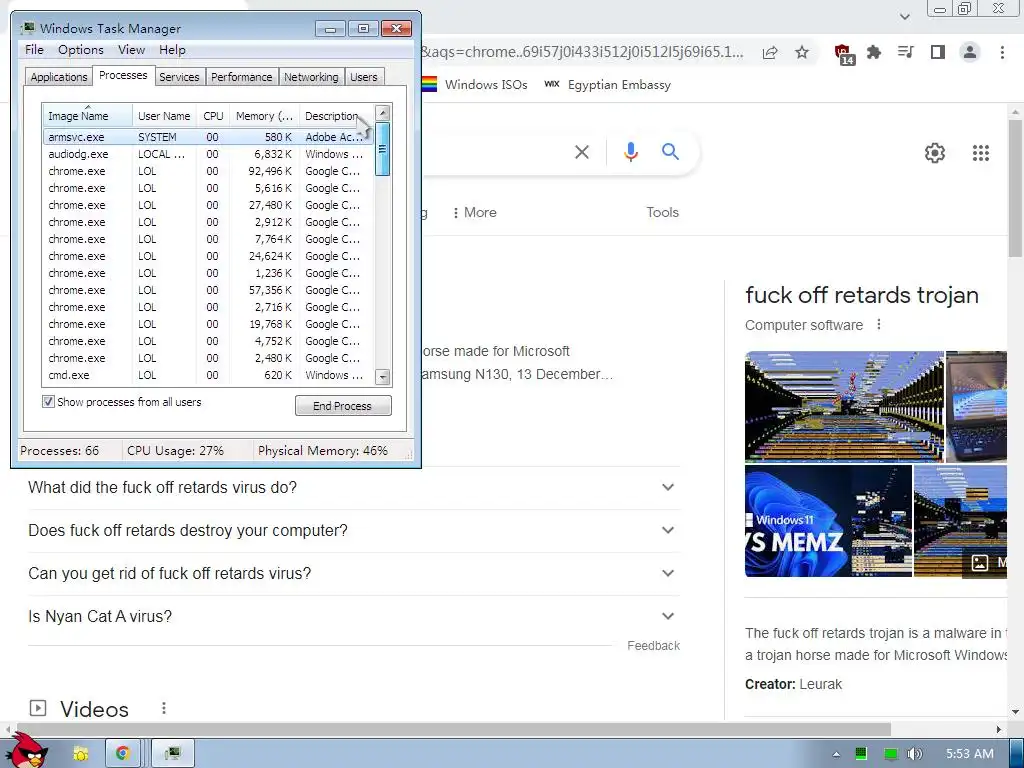Viewport: 1024px width, 768px height.
Task: Click the Angry Birds start button
Action: tap(27, 750)
